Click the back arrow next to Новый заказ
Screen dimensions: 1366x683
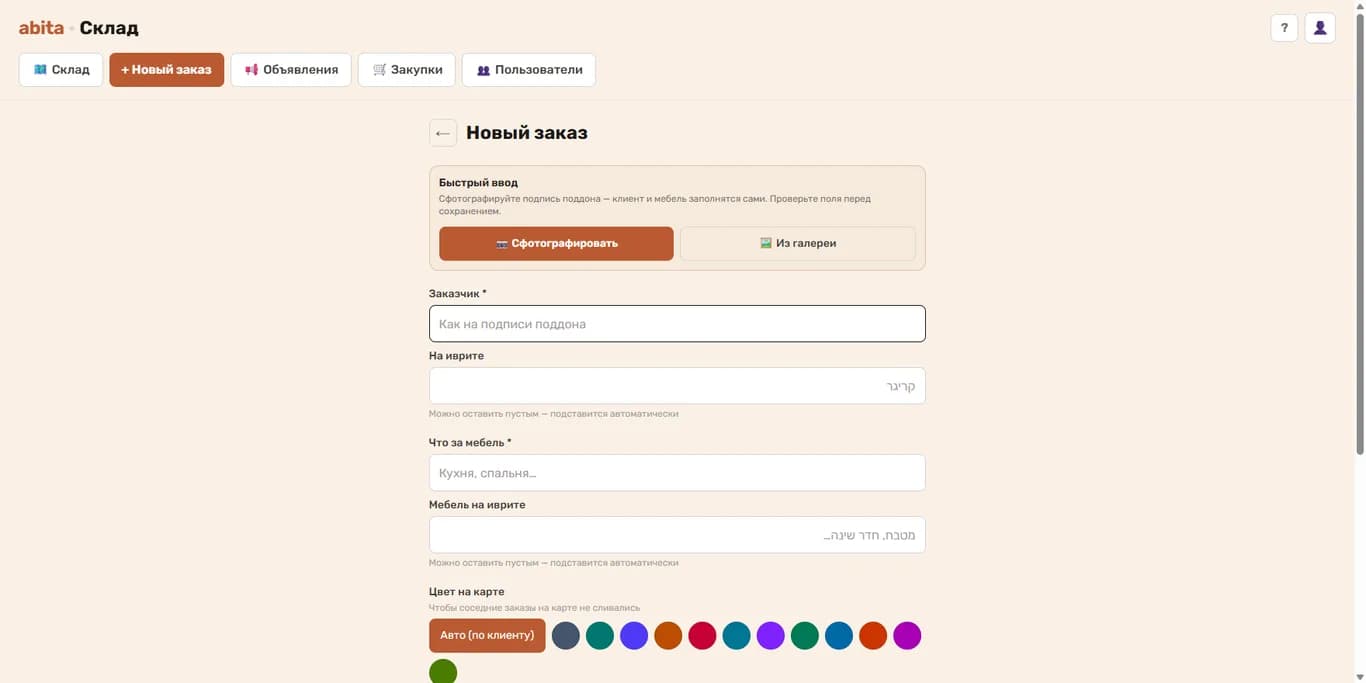tap(443, 133)
